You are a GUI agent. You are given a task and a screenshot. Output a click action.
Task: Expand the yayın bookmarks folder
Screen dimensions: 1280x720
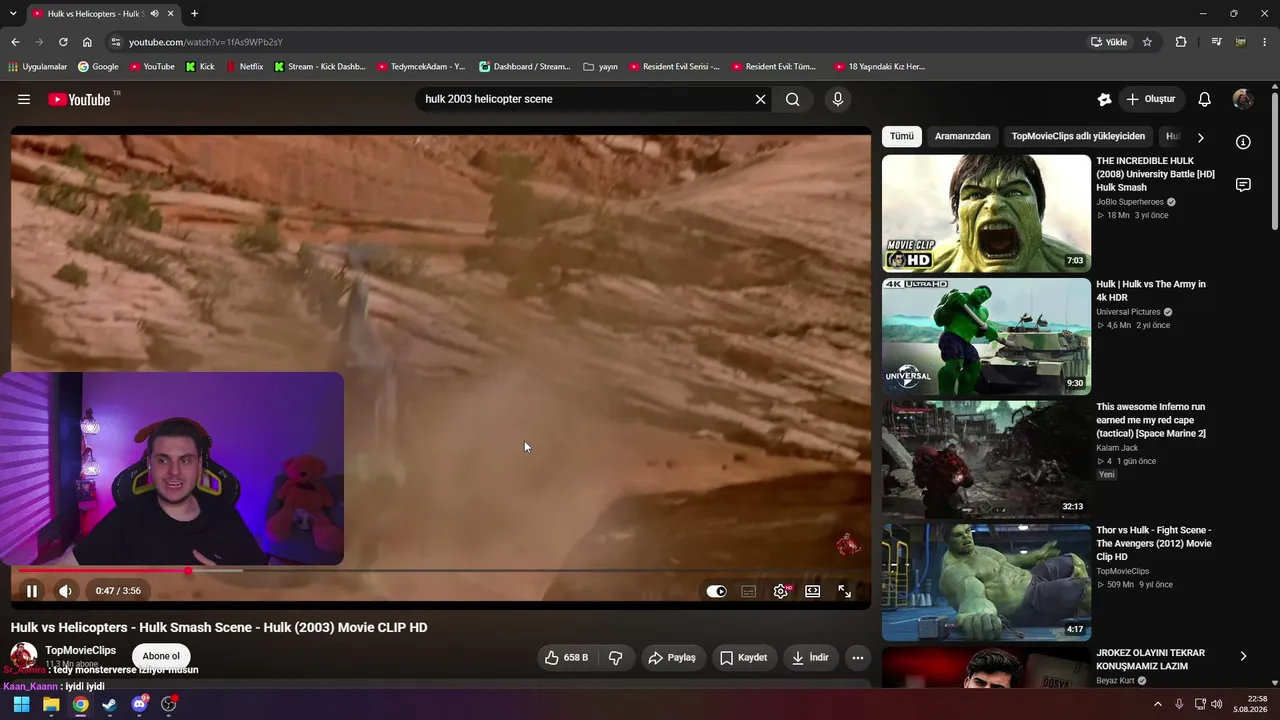point(600,67)
